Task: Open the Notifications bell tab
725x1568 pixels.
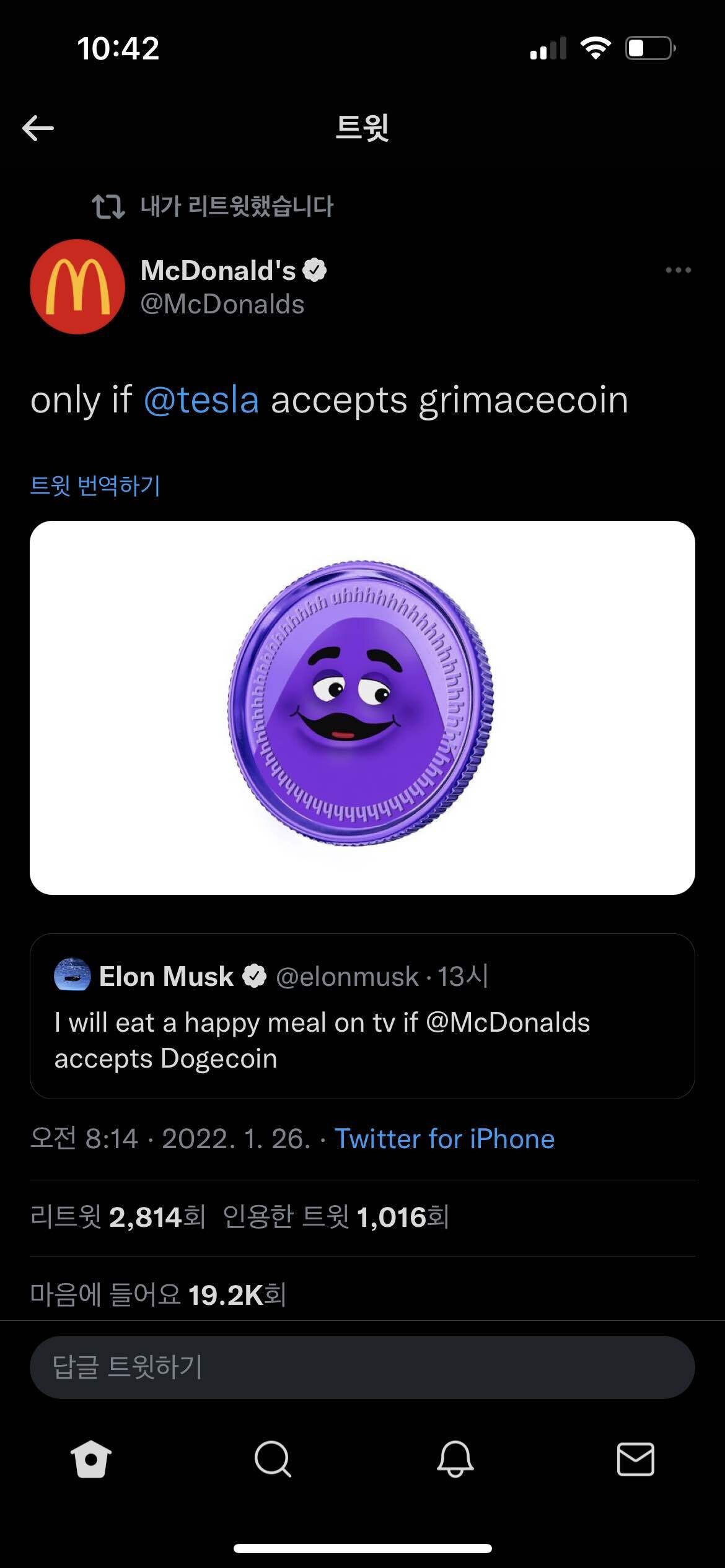Action: point(455,1459)
